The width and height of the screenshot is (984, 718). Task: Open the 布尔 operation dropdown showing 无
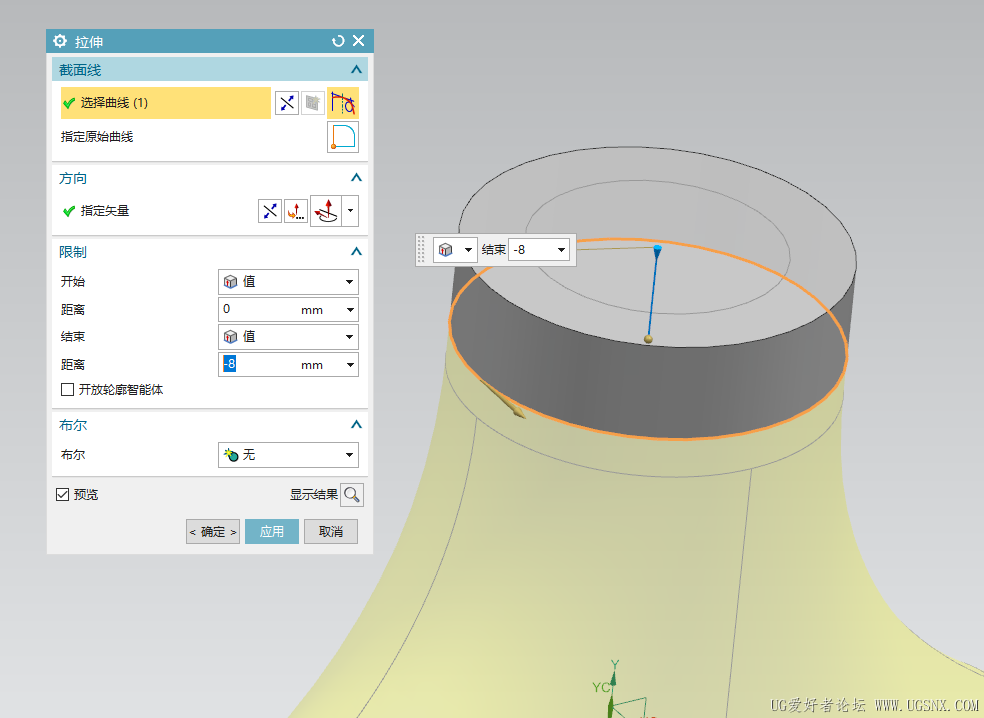pyautogui.click(x=288, y=455)
